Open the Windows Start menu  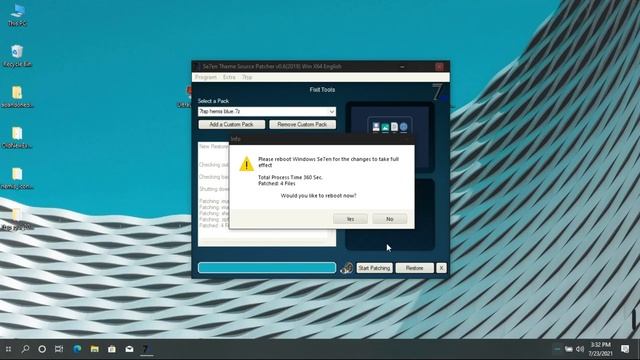pos(8,349)
